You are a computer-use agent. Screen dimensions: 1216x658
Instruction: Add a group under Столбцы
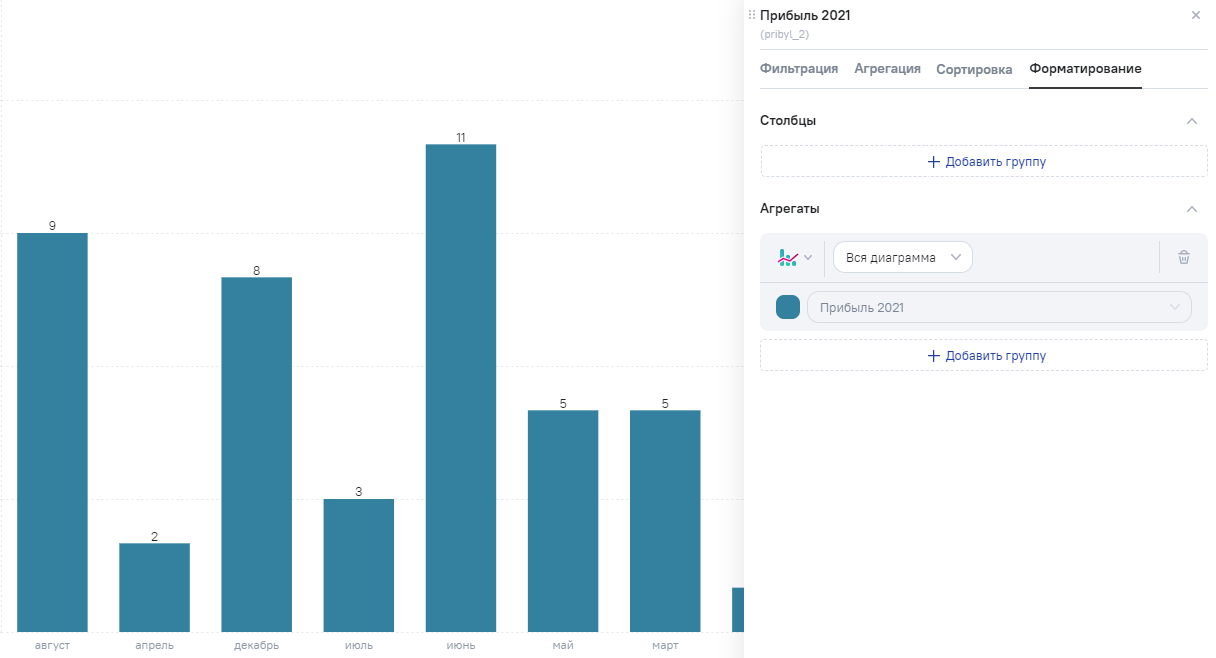pyautogui.click(x=984, y=161)
